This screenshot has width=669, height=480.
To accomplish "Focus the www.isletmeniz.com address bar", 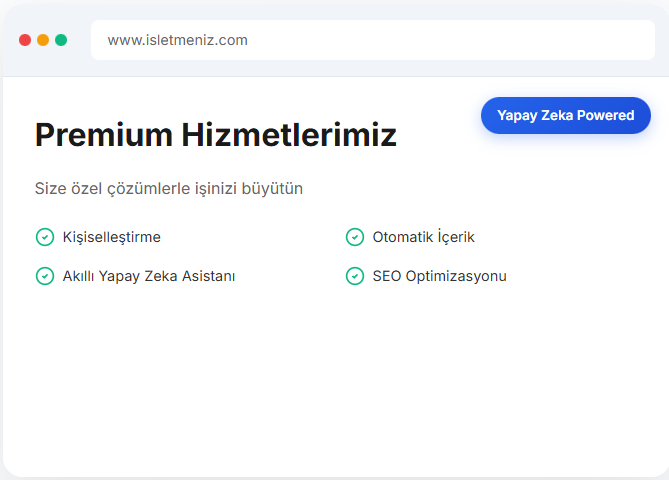I will 372,40.
